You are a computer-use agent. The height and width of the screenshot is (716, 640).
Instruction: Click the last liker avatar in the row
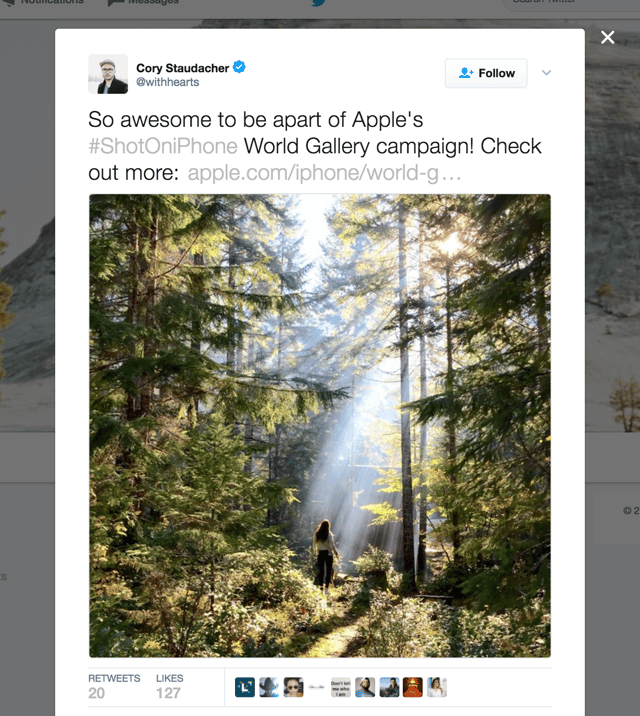point(437,687)
